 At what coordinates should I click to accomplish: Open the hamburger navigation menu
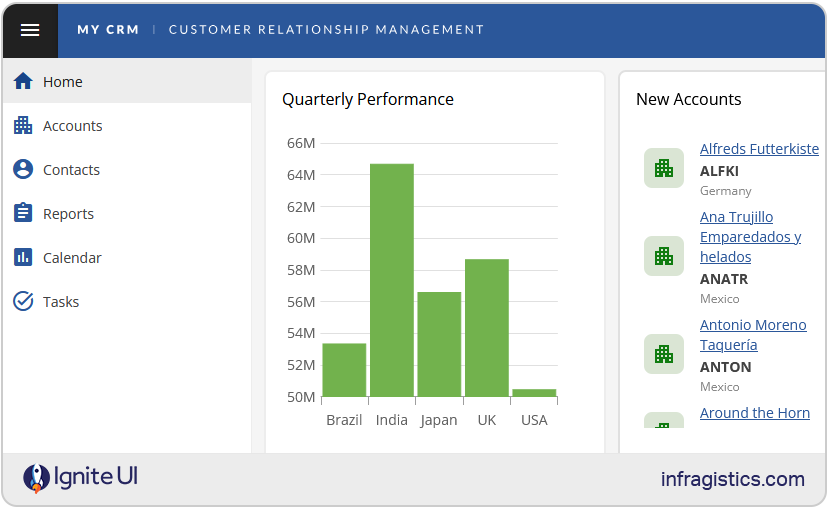30,30
